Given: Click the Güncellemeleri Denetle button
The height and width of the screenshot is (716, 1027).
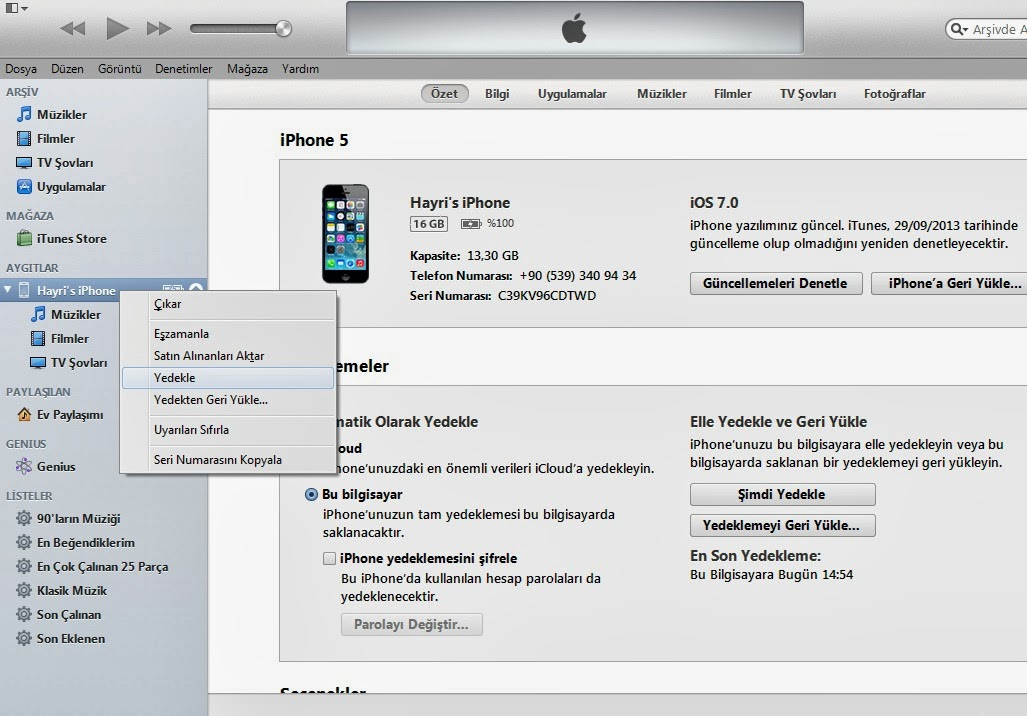Looking at the screenshot, I should tap(775, 284).
